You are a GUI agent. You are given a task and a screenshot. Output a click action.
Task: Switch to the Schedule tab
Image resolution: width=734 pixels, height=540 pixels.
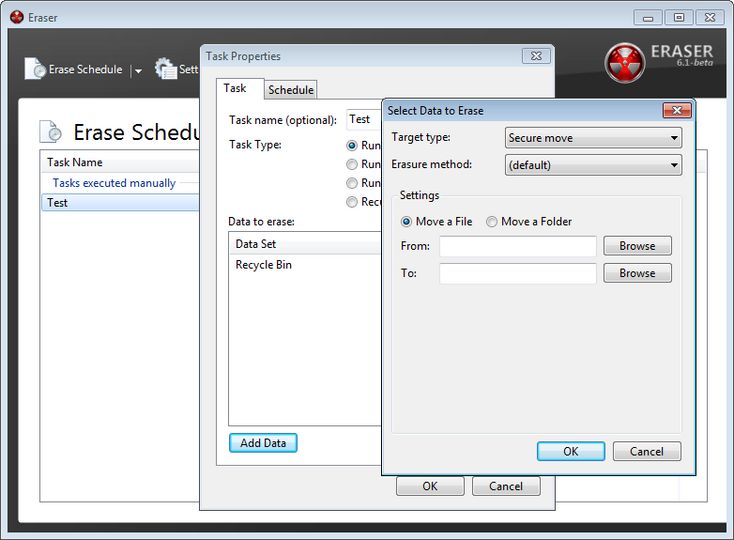pos(291,90)
